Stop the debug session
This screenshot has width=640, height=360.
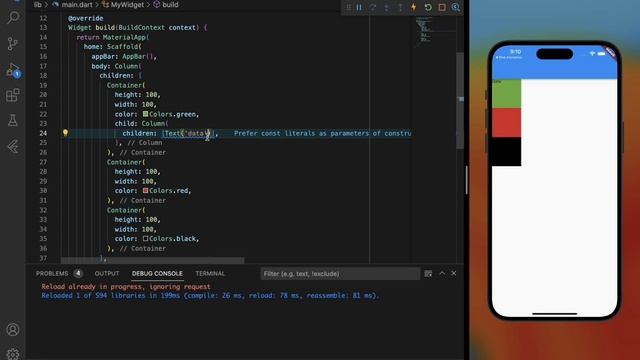442,7
